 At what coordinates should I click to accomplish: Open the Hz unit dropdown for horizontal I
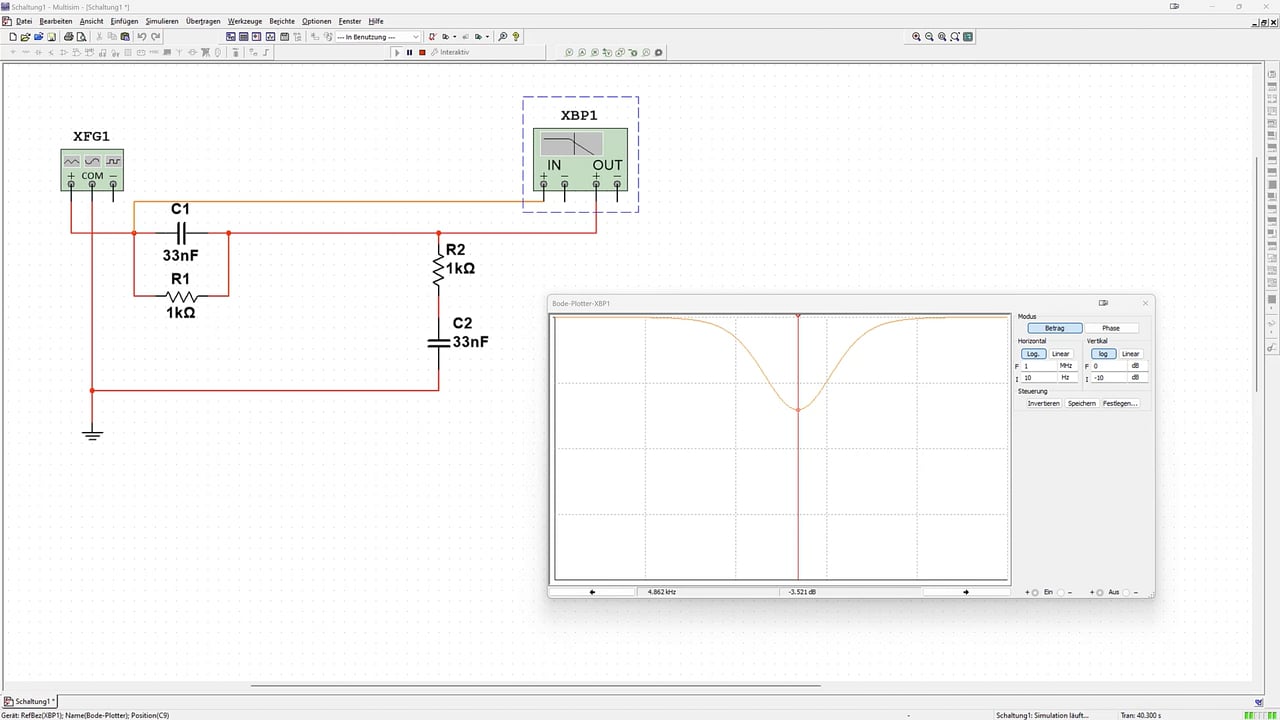point(1067,378)
